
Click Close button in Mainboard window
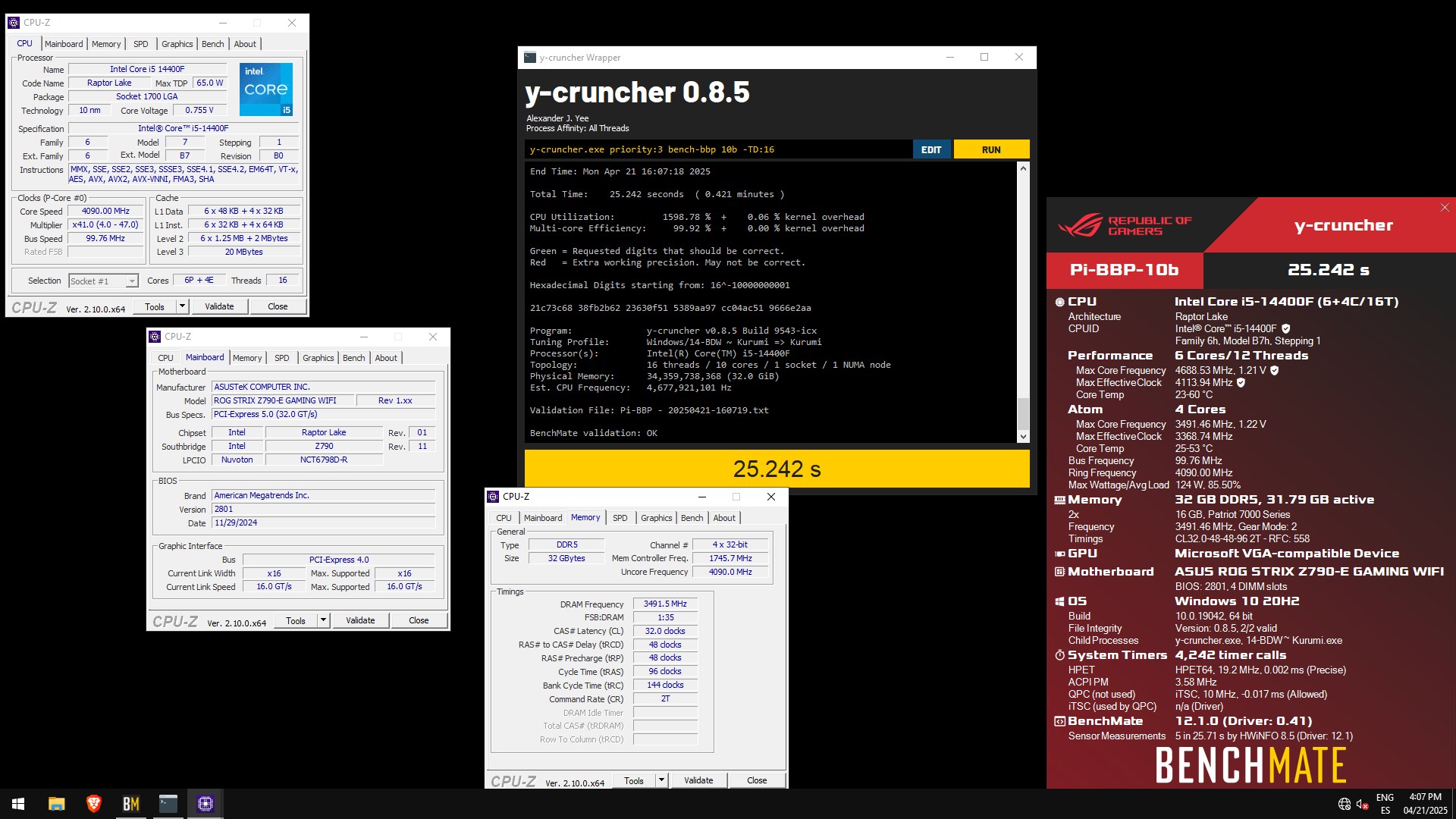419,620
